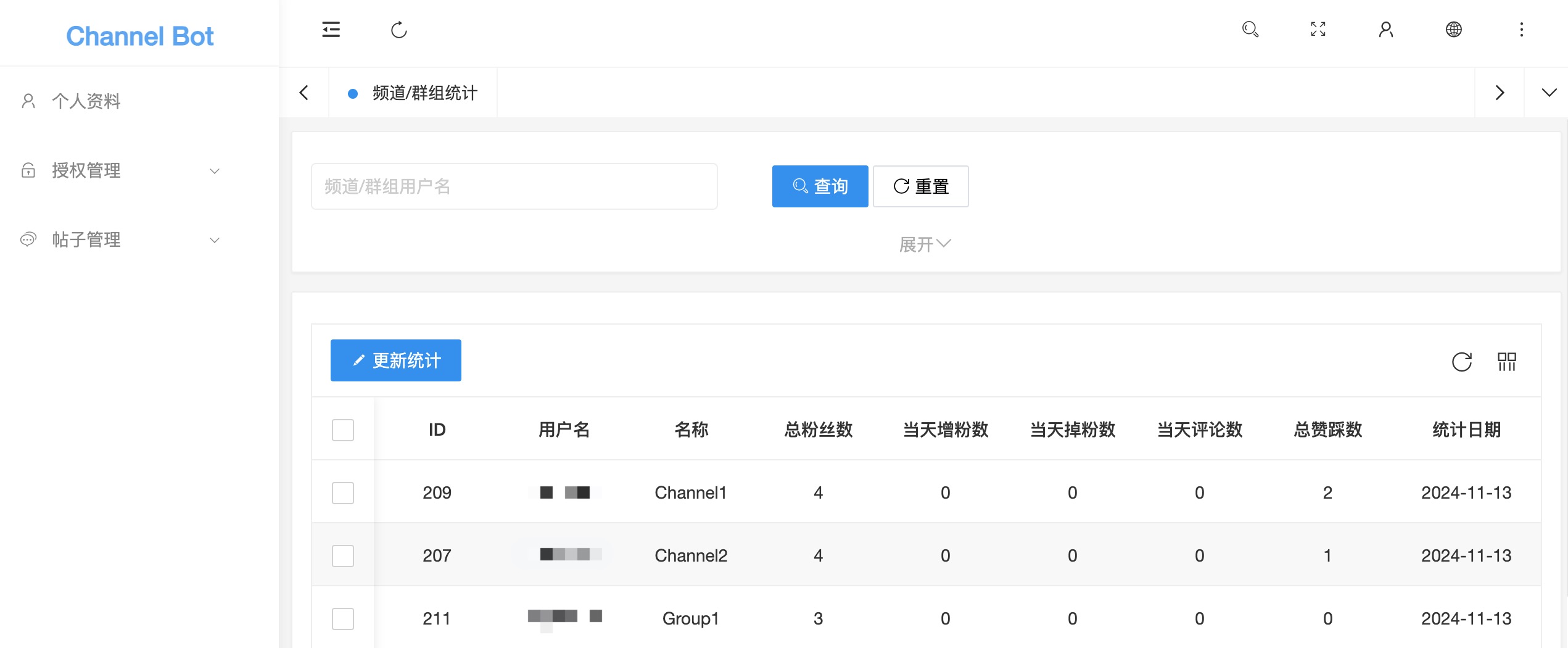Expand the 帖子管理 submenu
Image resolution: width=1568 pixels, height=648 pixels.
click(215, 240)
